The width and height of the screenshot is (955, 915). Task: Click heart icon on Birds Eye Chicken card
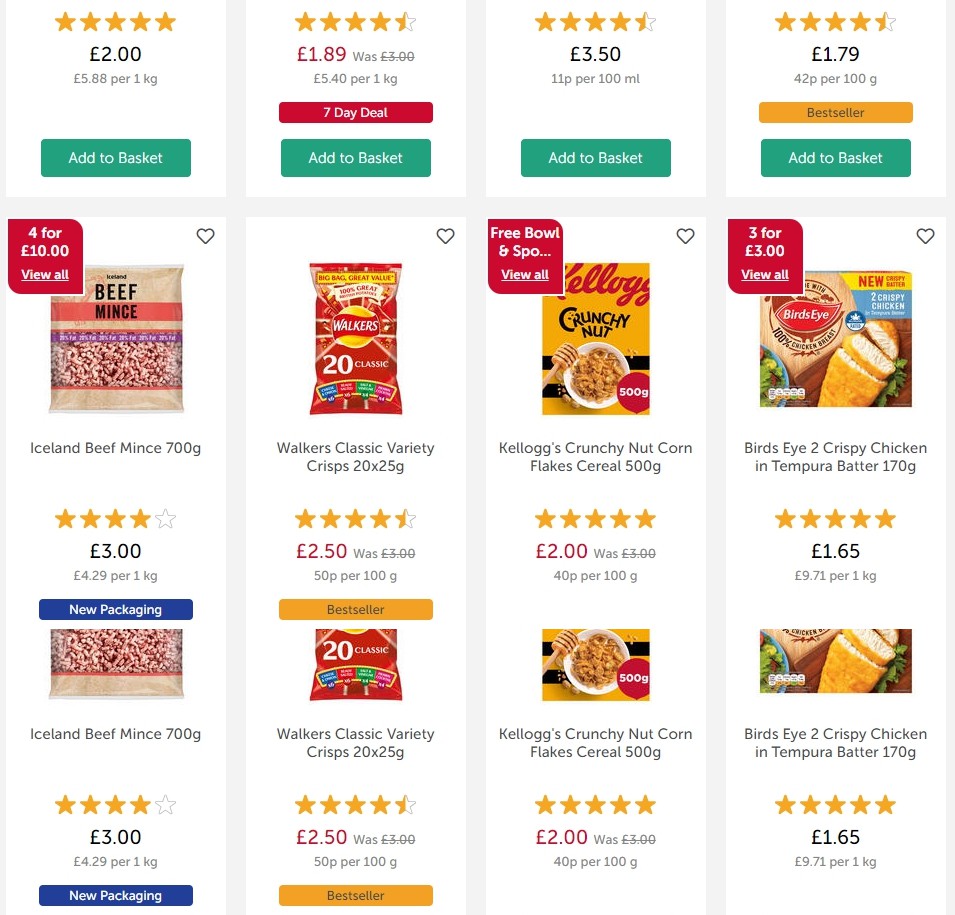click(x=925, y=236)
